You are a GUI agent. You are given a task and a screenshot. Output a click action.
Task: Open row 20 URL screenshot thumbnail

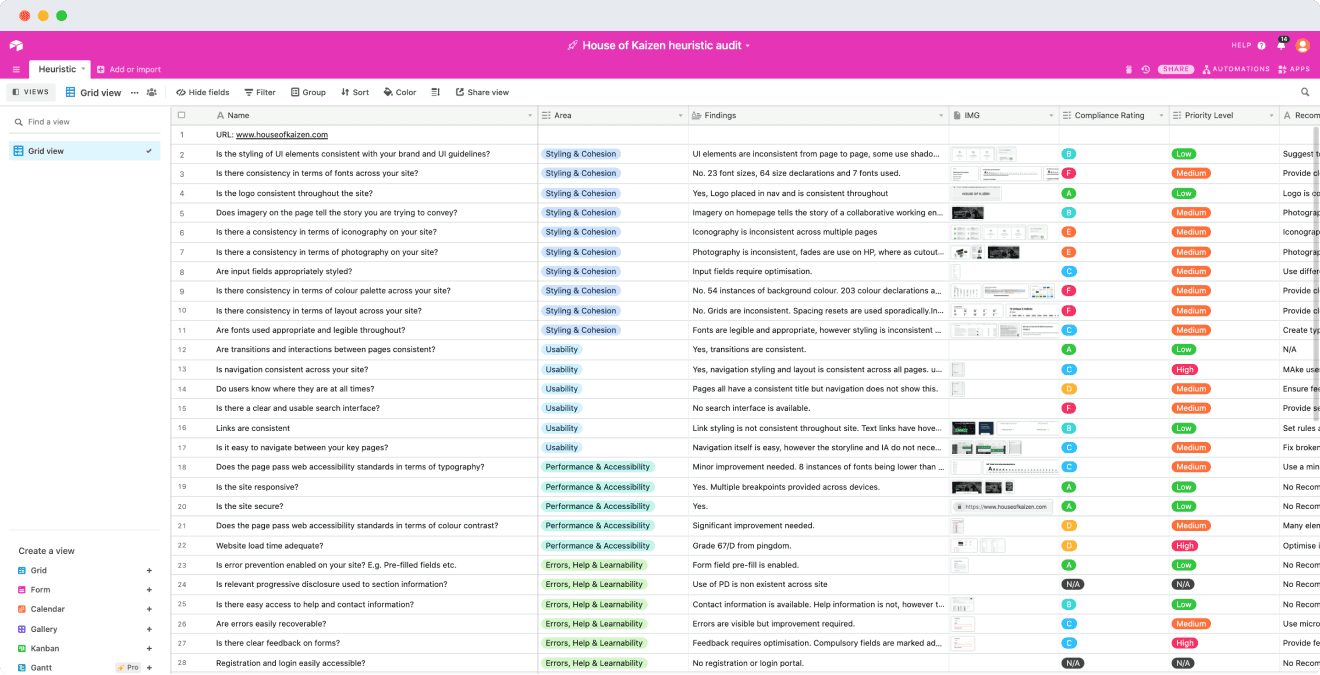1001,506
